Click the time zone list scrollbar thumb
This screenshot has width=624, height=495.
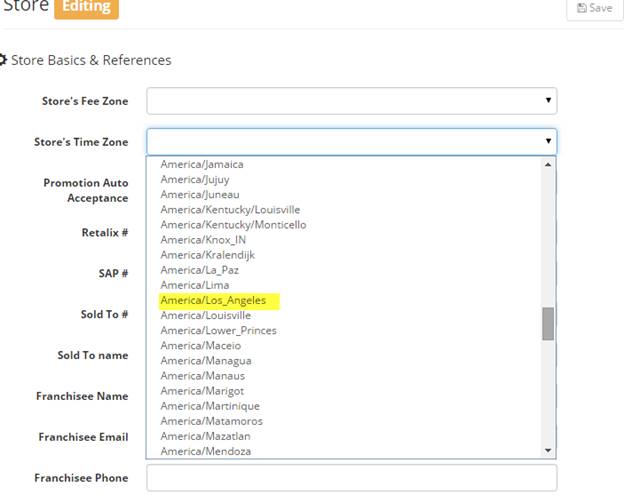point(548,323)
